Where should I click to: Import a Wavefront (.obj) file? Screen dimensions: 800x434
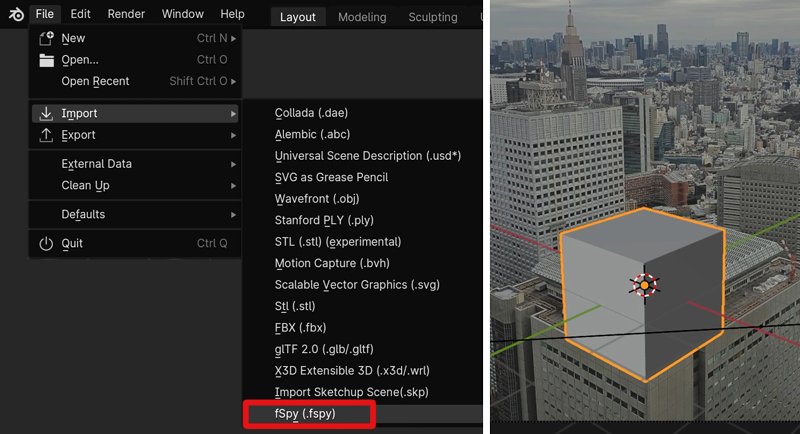click(317, 198)
